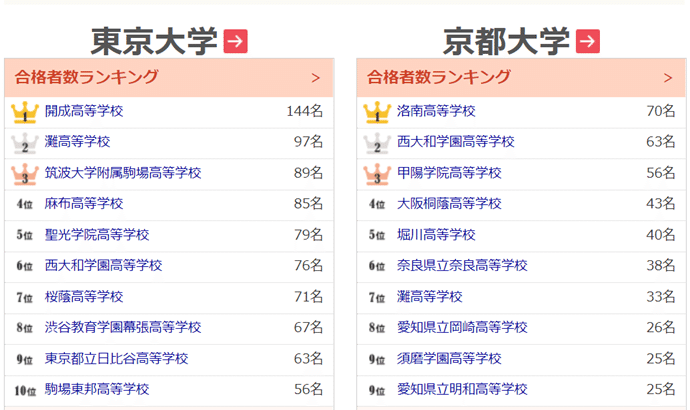Click the bronze crown icon for 筑波大学附属駒場高等学校
Image resolution: width=690 pixels, height=410 pixels.
point(25,174)
